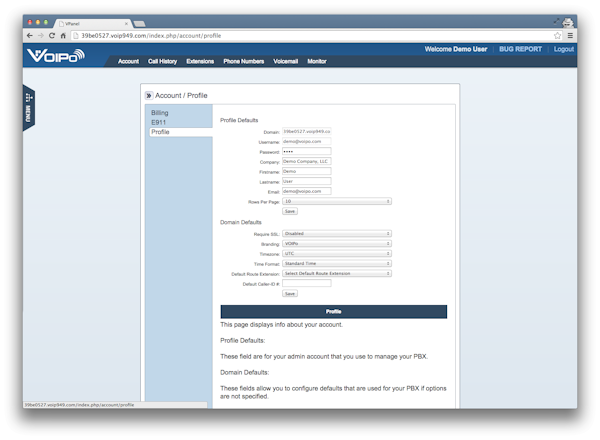This screenshot has width=600, height=440.
Task: Open the Require SSL dropdown
Action: (x=337, y=233)
